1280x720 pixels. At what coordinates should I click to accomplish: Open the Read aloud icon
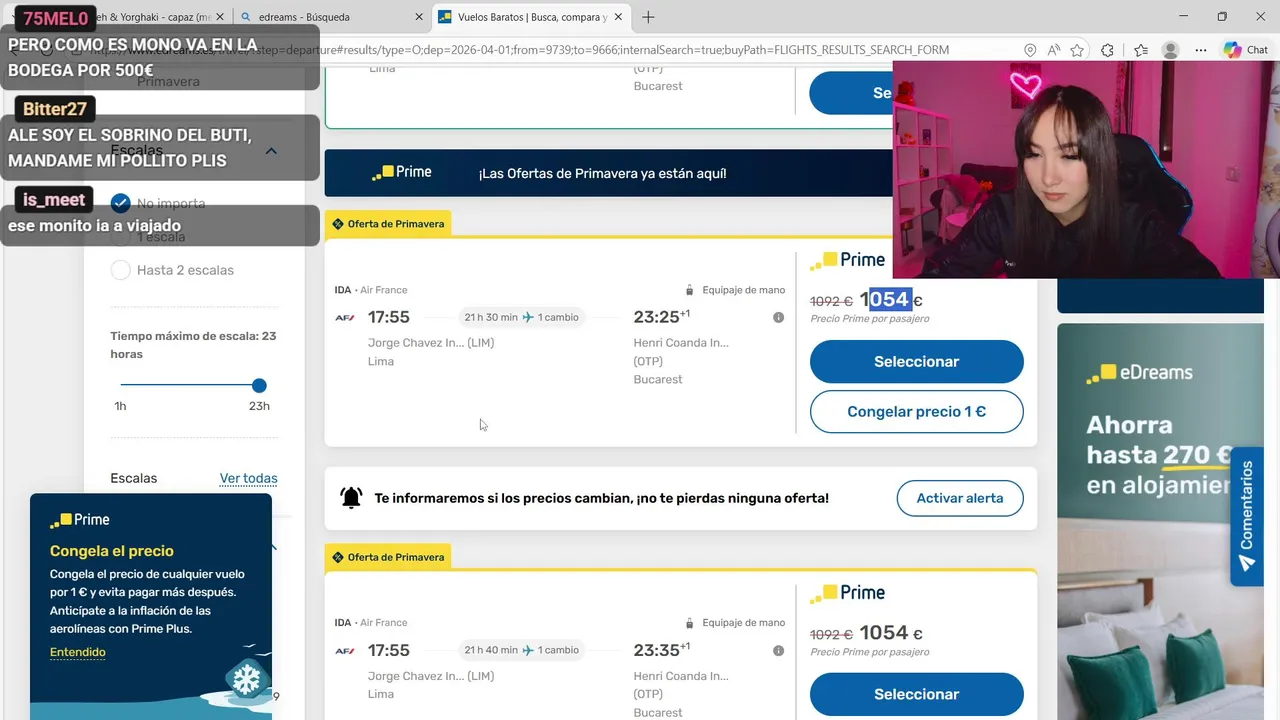click(1054, 50)
